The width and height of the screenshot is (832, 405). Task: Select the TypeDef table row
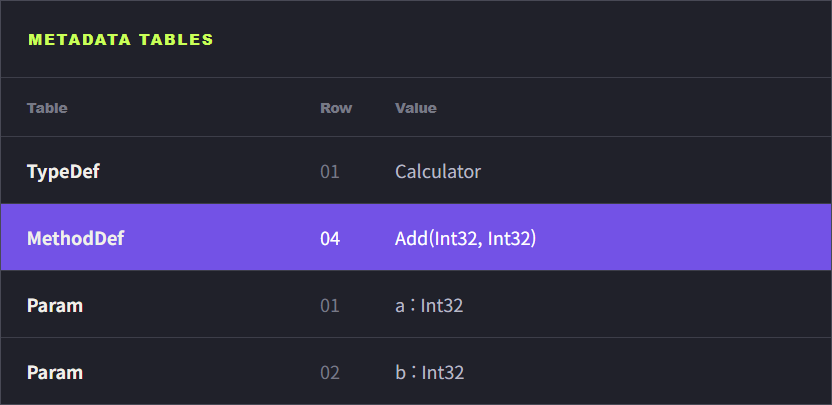pyautogui.click(x=416, y=170)
